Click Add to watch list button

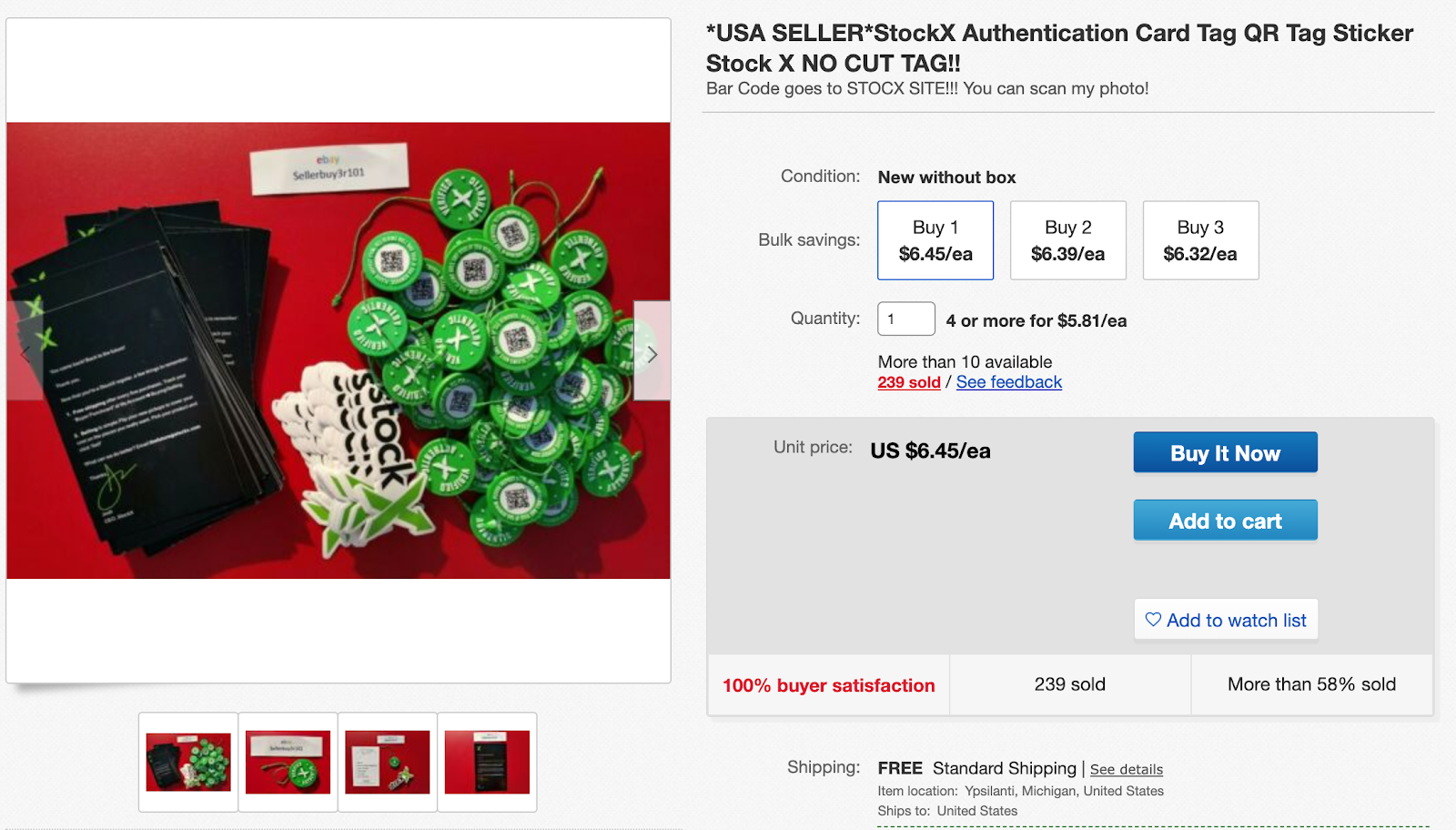[1226, 620]
